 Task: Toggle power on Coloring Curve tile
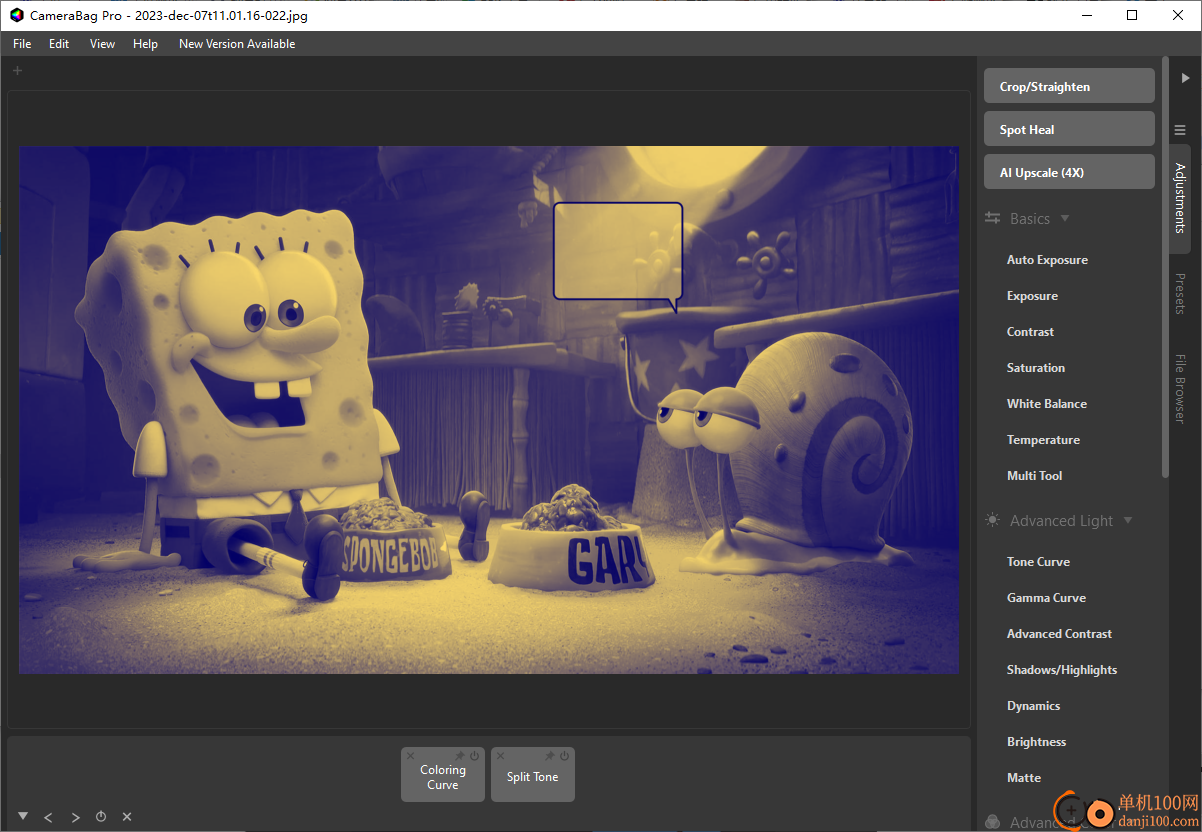pyautogui.click(x=475, y=756)
